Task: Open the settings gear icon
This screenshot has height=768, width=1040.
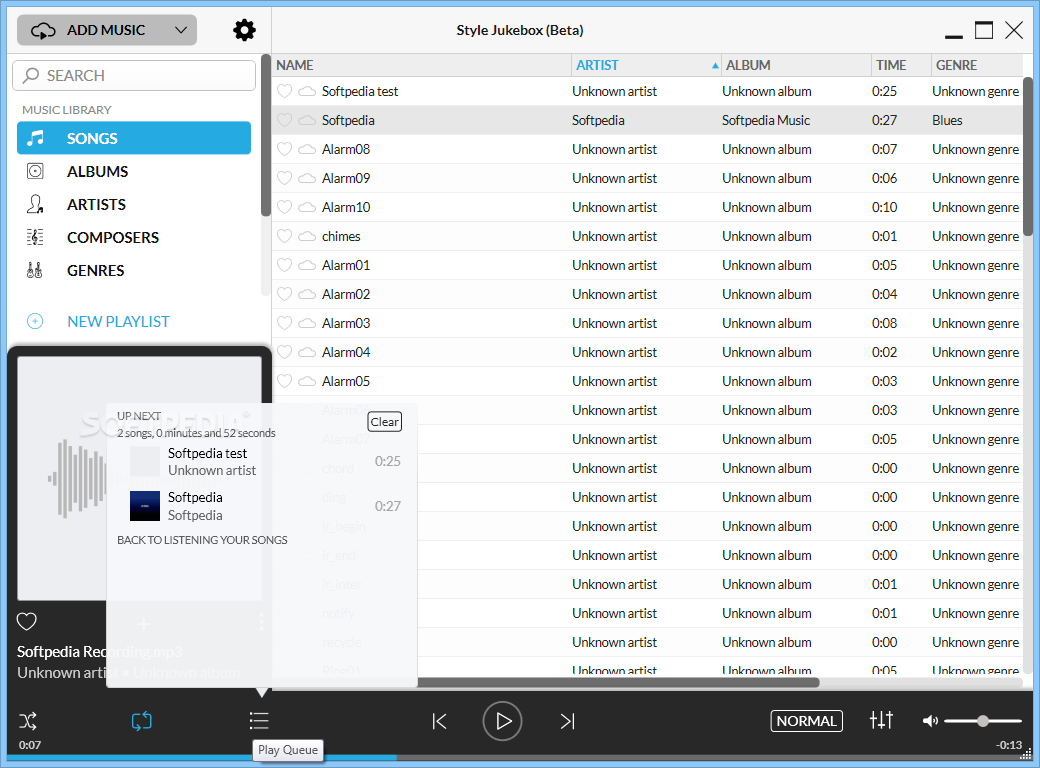Action: click(244, 30)
